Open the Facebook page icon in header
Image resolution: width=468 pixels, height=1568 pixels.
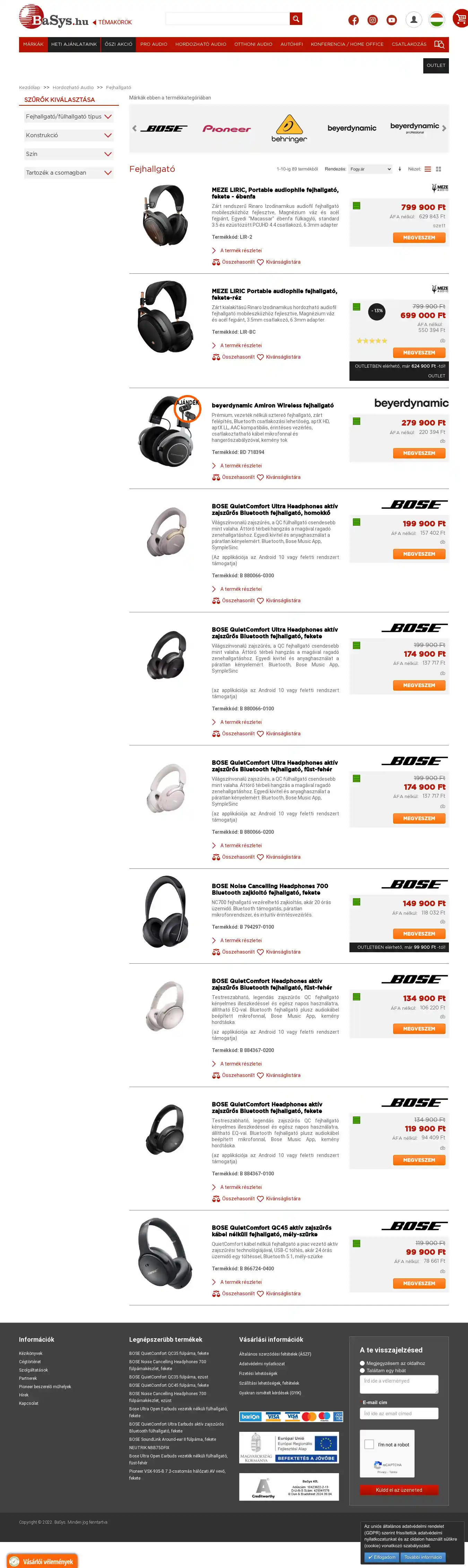pyautogui.click(x=354, y=20)
